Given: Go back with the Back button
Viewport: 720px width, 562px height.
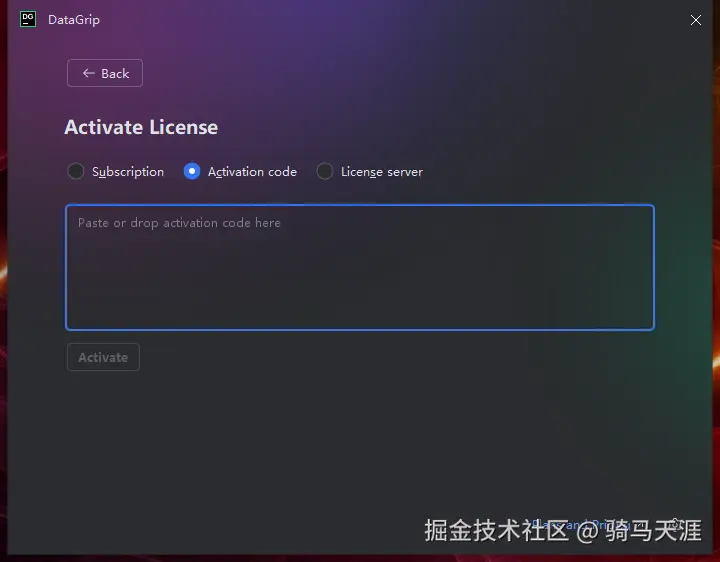Looking at the screenshot, I should pos(105,73).
